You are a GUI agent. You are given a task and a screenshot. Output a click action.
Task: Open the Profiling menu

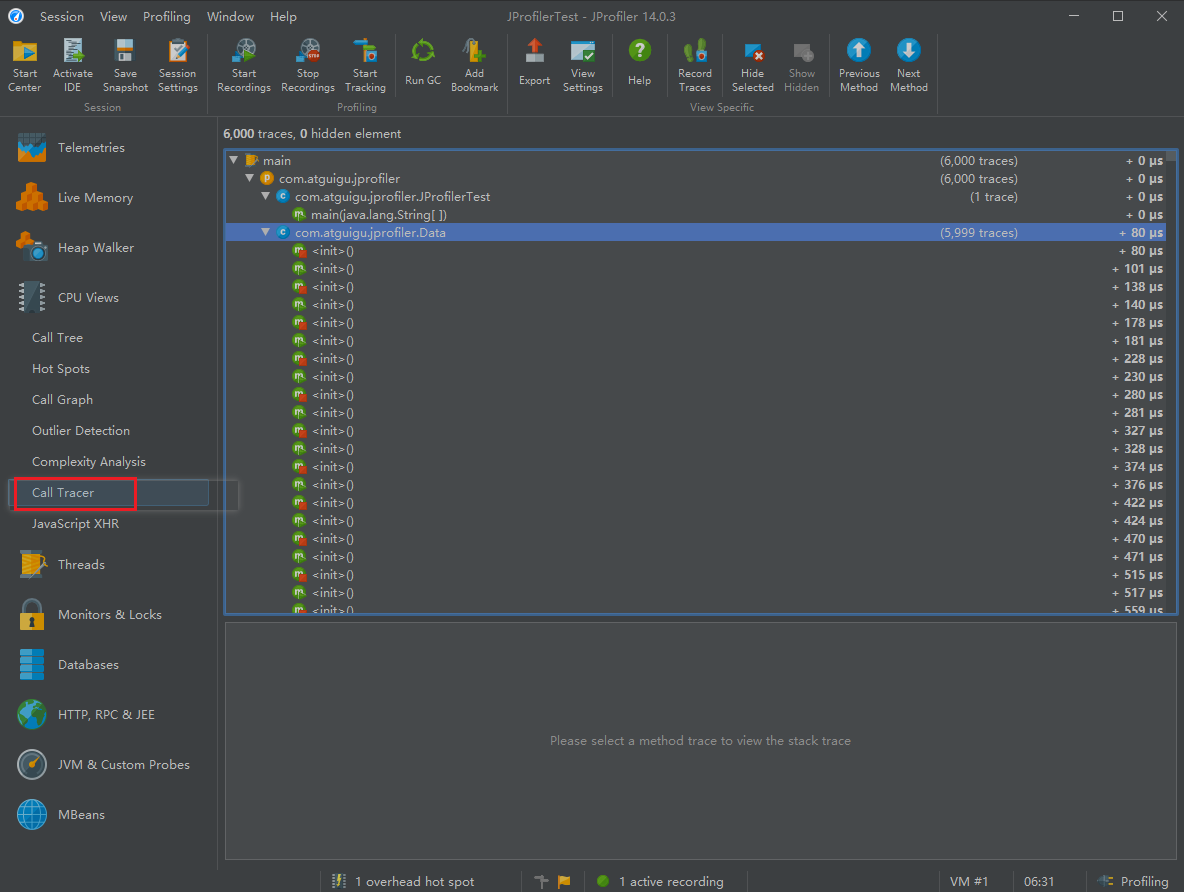pos(167,17)
